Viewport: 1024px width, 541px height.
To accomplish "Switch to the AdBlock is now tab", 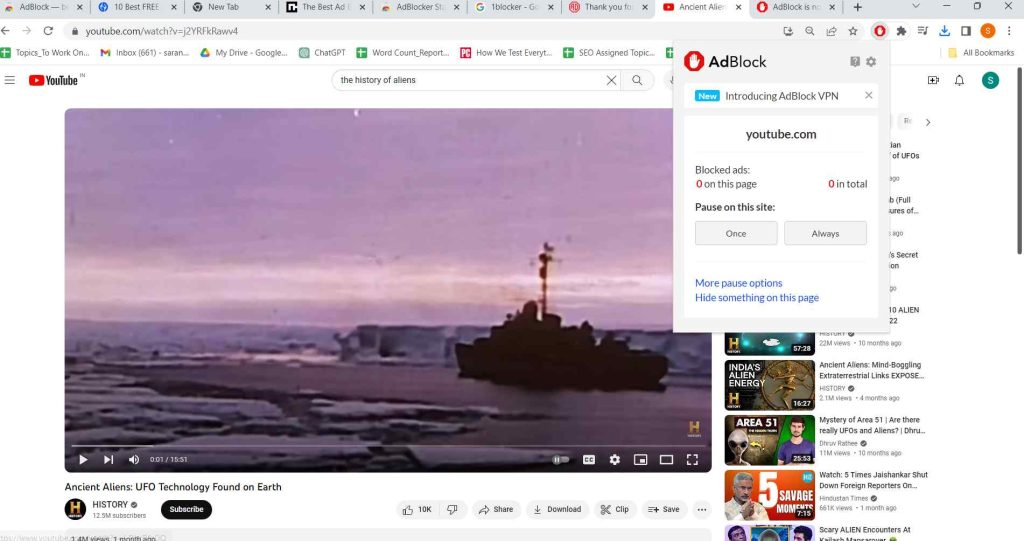I will pyautogui.click(x=797, y=7).
